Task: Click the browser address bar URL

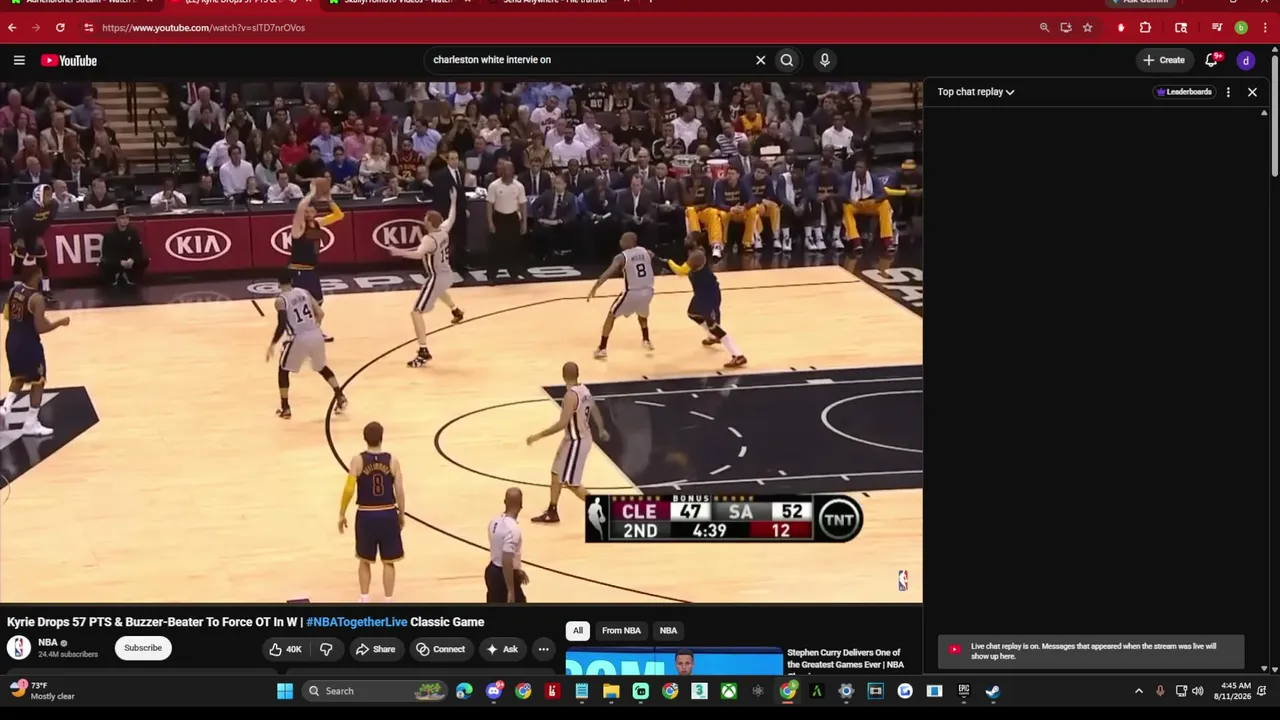Action: pos(204,28)
